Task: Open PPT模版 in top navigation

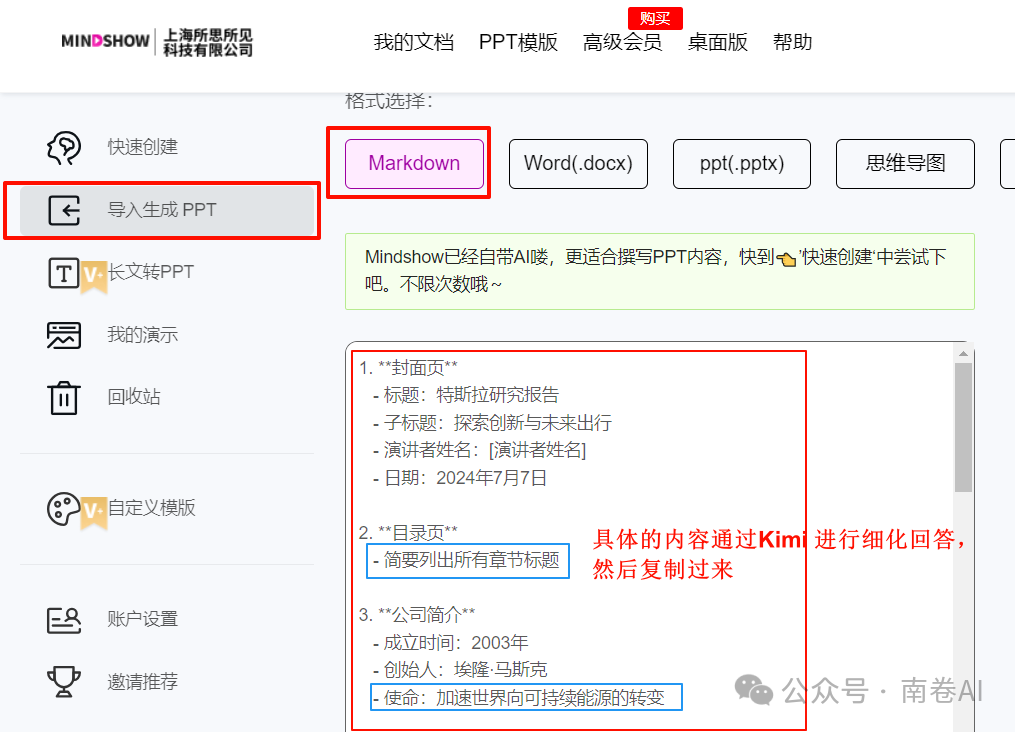Action: point(518,42)
